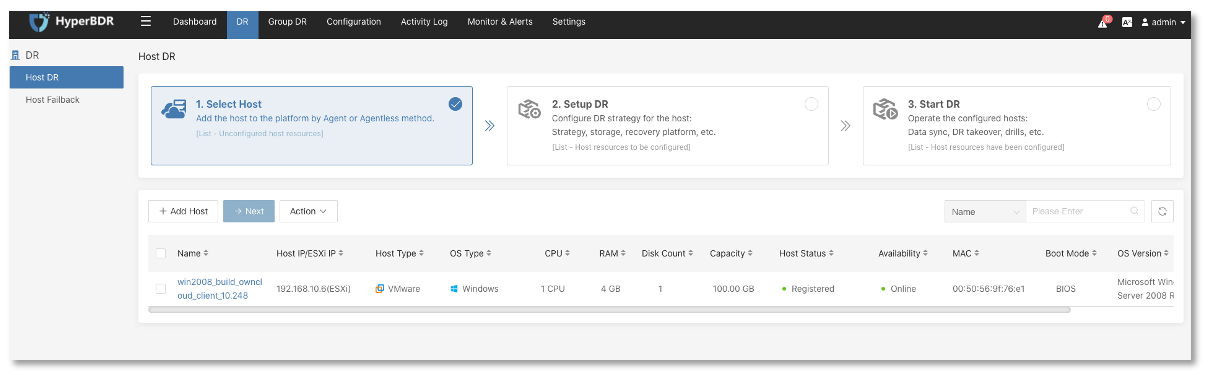Click the 1. Select Host step title

229,104
